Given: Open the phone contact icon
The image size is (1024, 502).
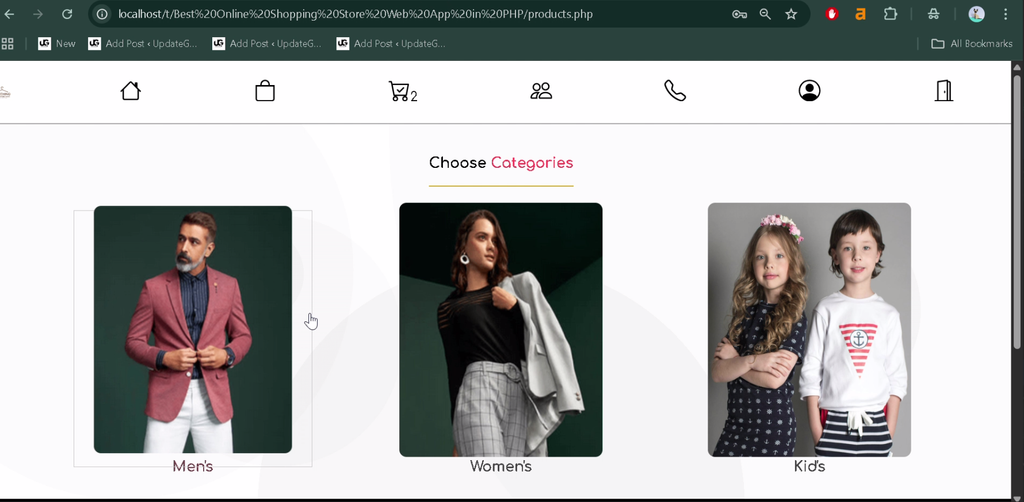Looking at the screenshot, I should 675,91.
